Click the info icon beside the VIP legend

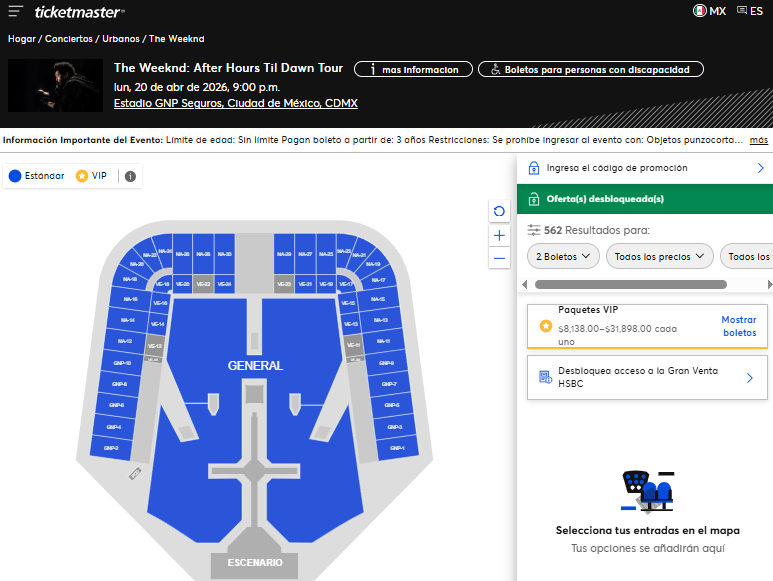tap(130, 176)
